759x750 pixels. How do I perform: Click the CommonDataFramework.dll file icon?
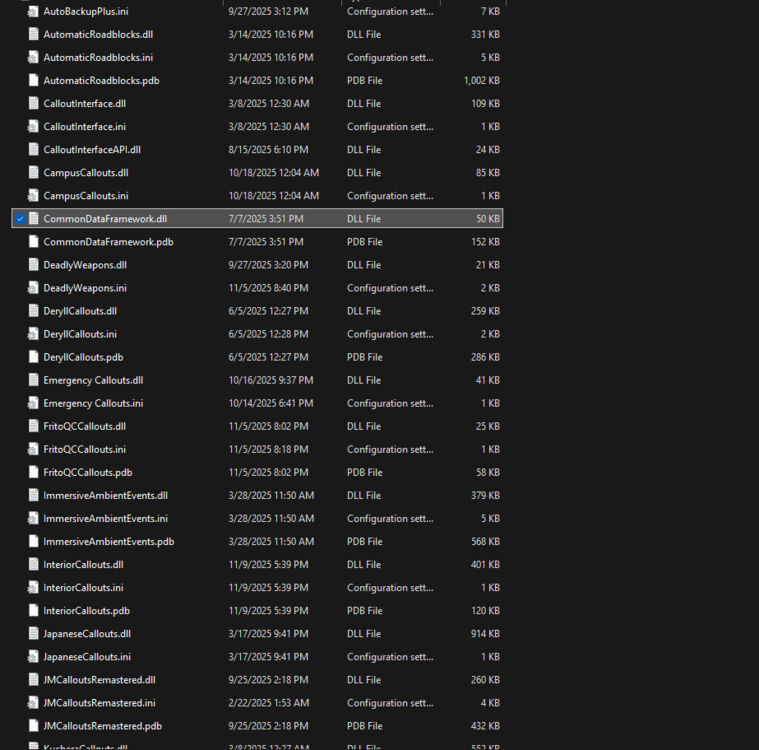click(33, 219)
